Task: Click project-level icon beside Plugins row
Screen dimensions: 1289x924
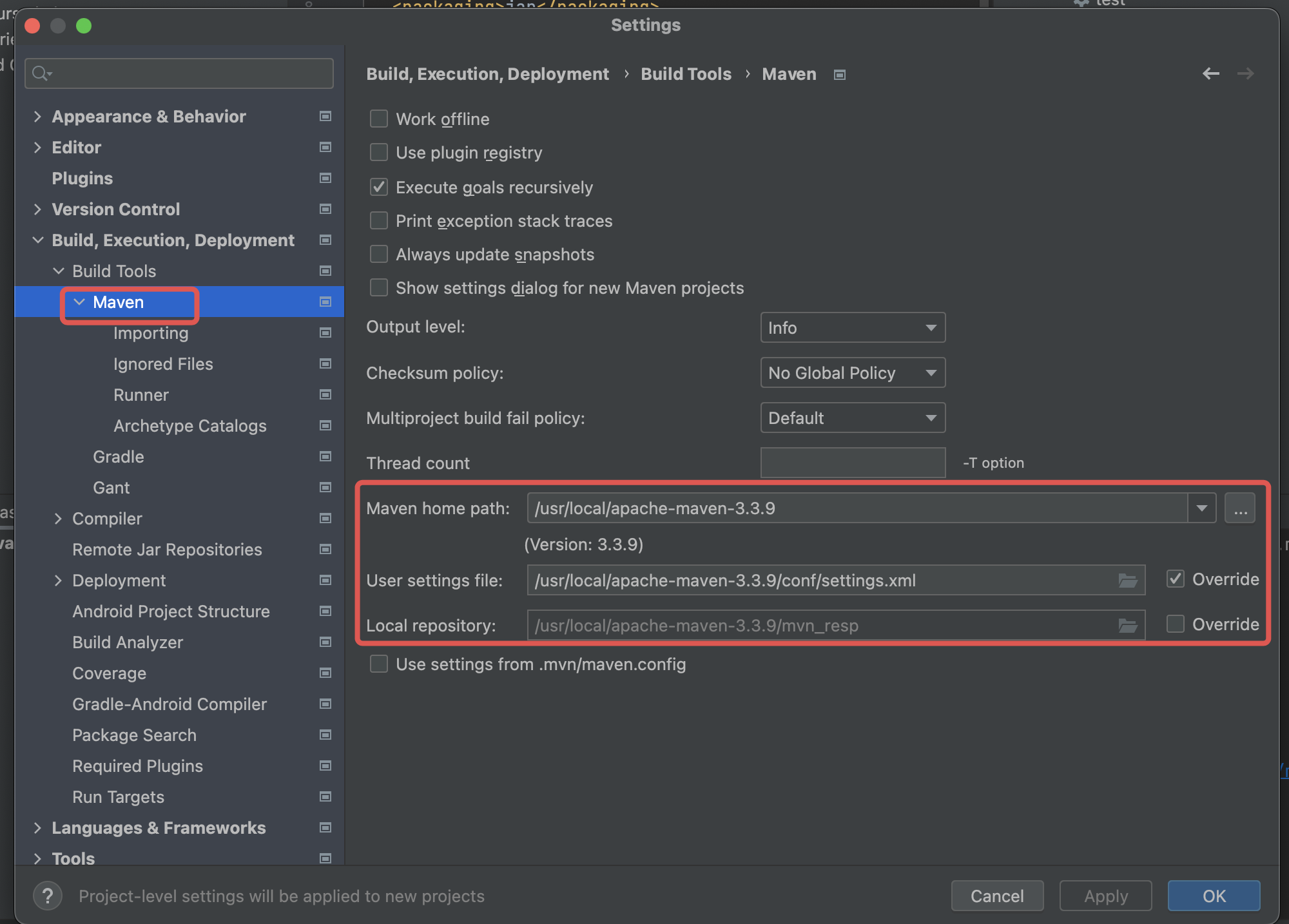Action: tap(325, 178)
